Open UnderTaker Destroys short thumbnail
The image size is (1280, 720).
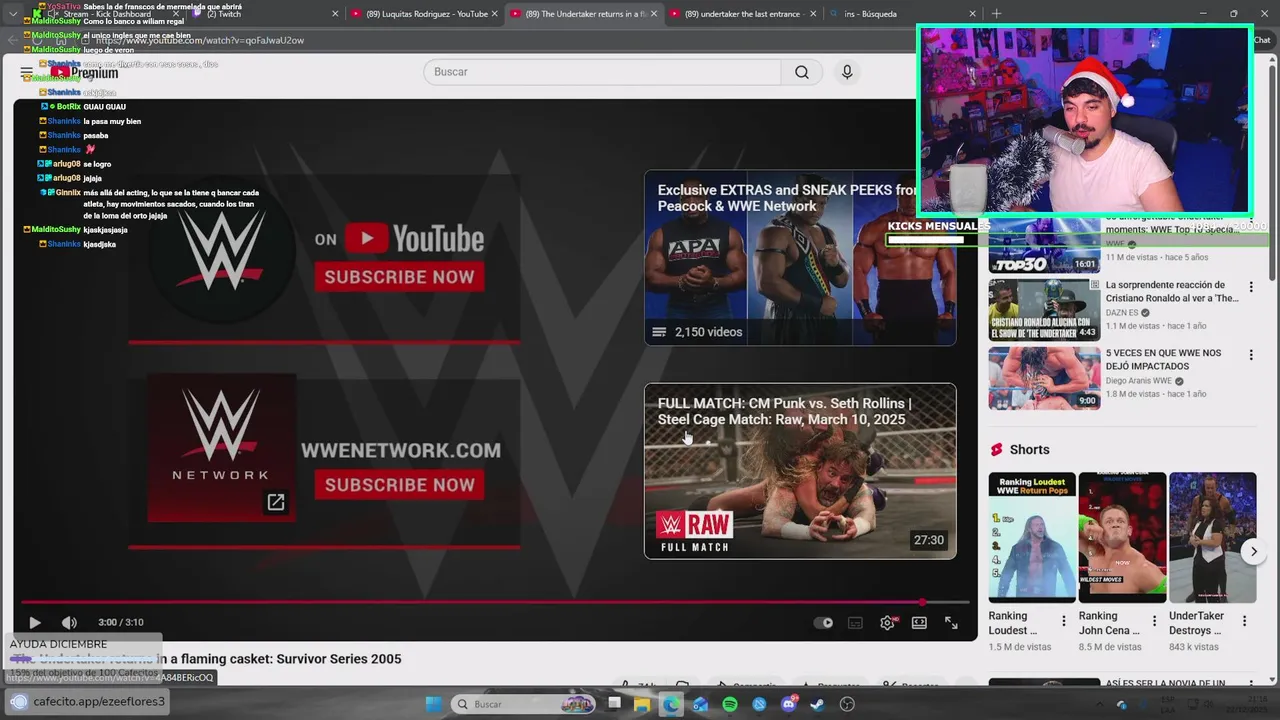click(1212, 537)
